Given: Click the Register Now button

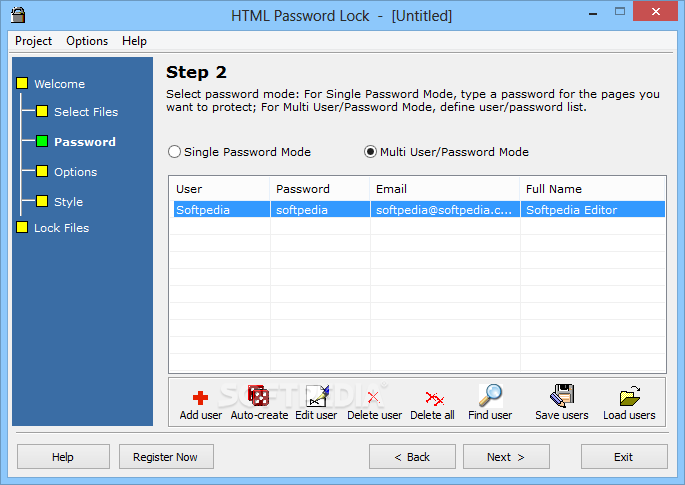Looking at the screenshot, I should pyautogui.click(x=166, y=457).
